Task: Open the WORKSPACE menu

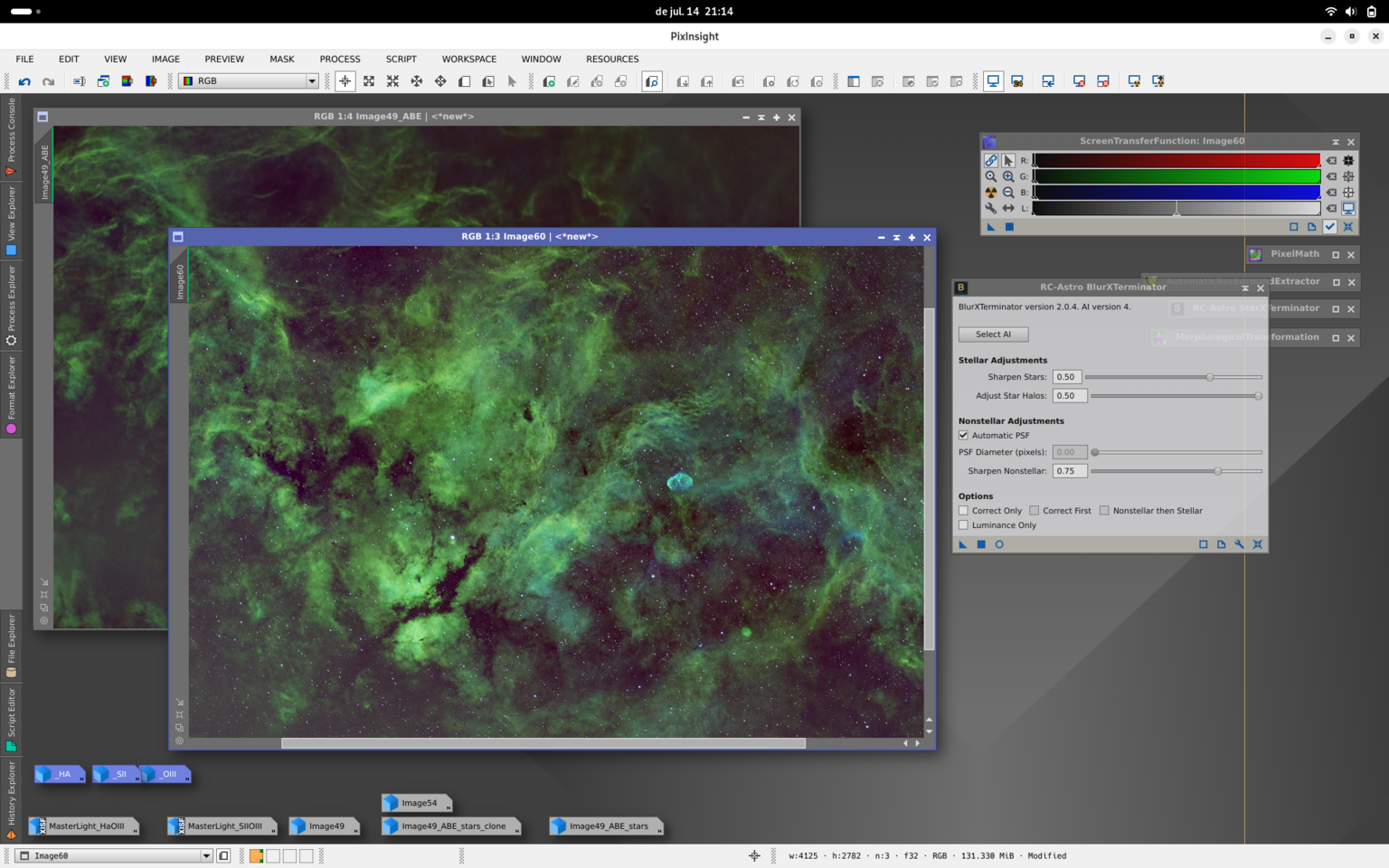Action: 469,59
